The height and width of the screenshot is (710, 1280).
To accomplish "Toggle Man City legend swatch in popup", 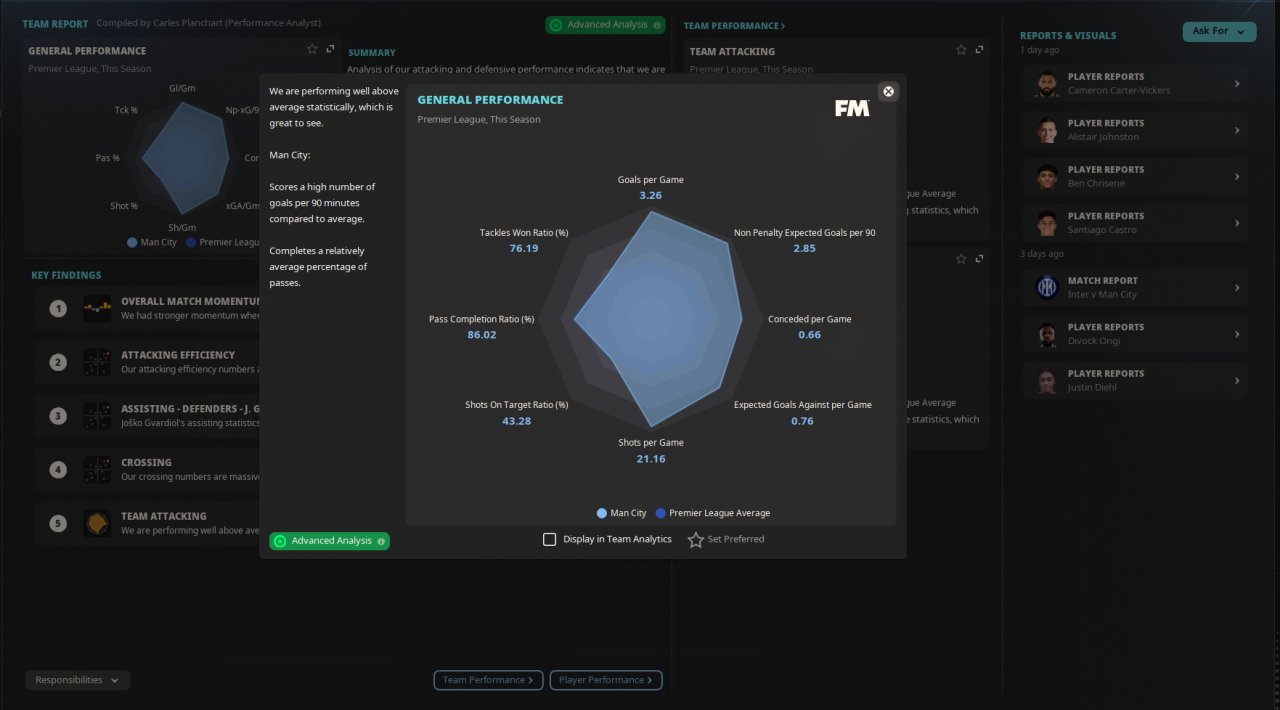I will pyautogui.click(x=602, y=513).
